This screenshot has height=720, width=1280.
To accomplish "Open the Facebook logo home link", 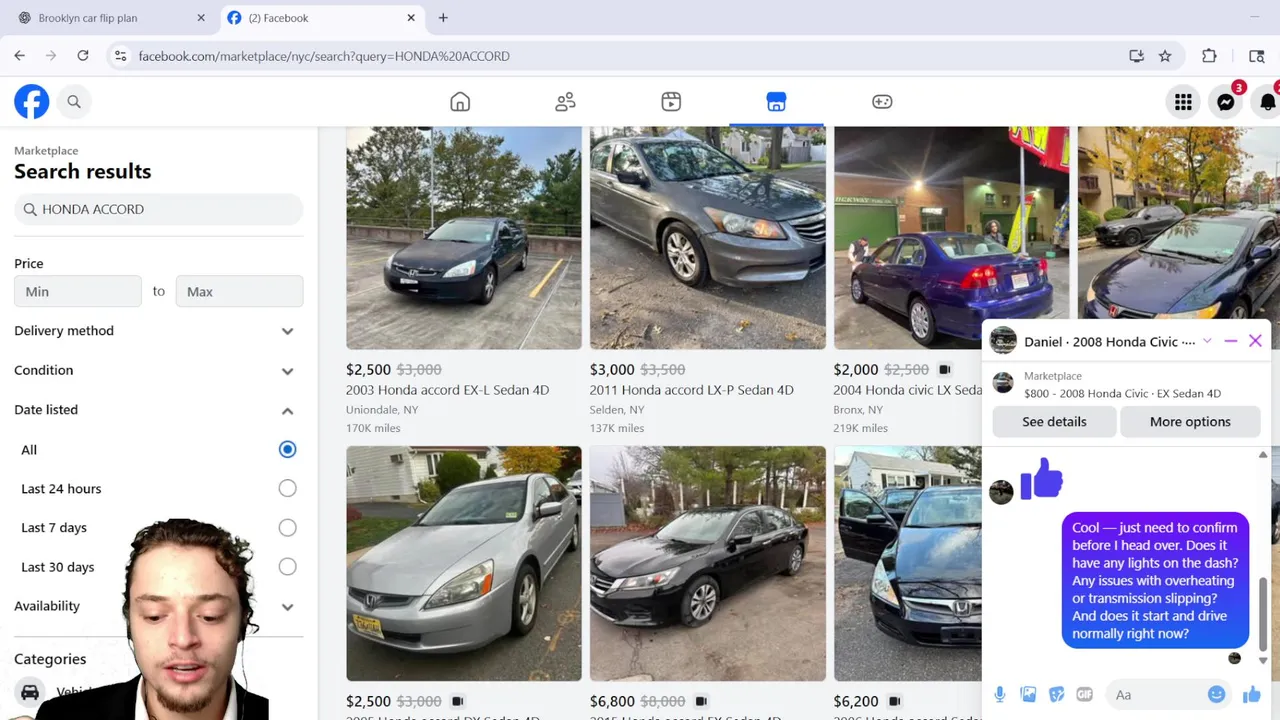I will (x=31, y=101).
